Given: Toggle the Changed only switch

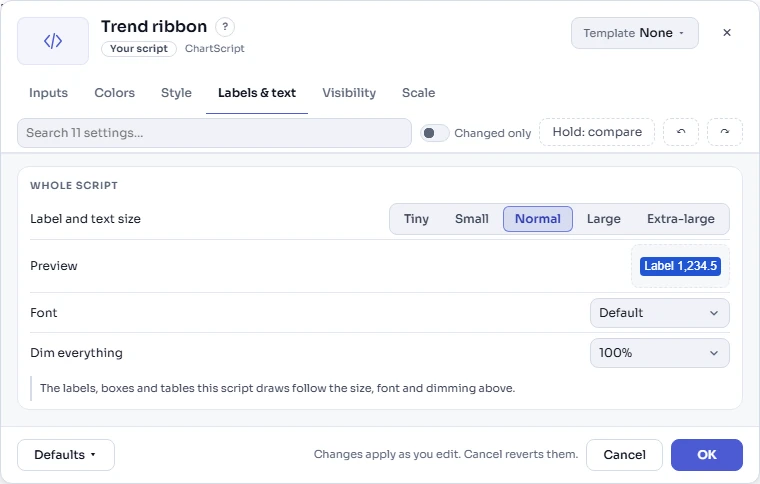Looking at the screenshot, I should (x=434, y=133).
